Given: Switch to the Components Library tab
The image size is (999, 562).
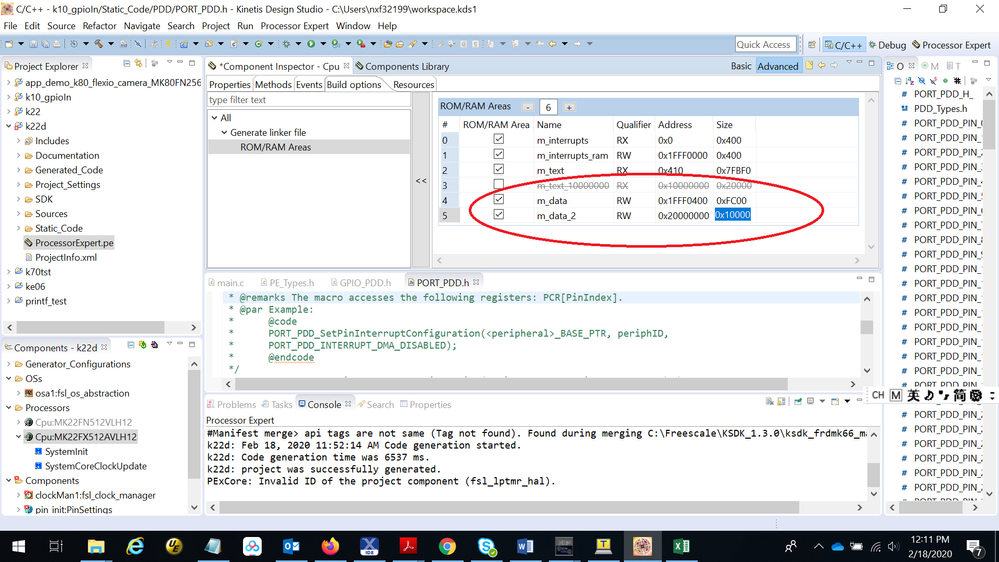Looking at the screenshot, I should coord(402,66).
